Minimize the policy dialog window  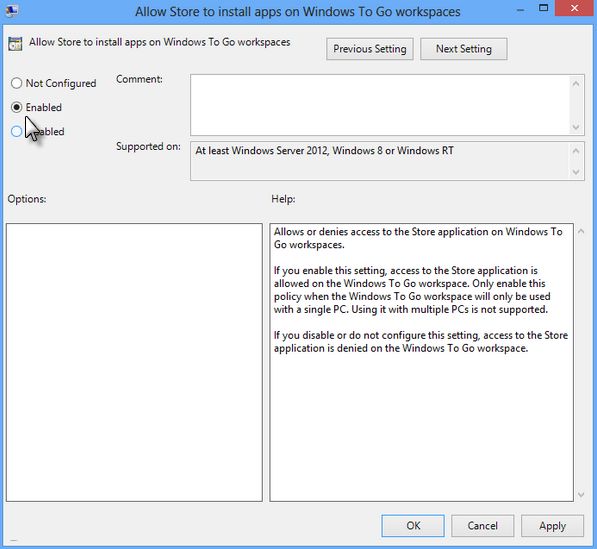coord(520,10)
